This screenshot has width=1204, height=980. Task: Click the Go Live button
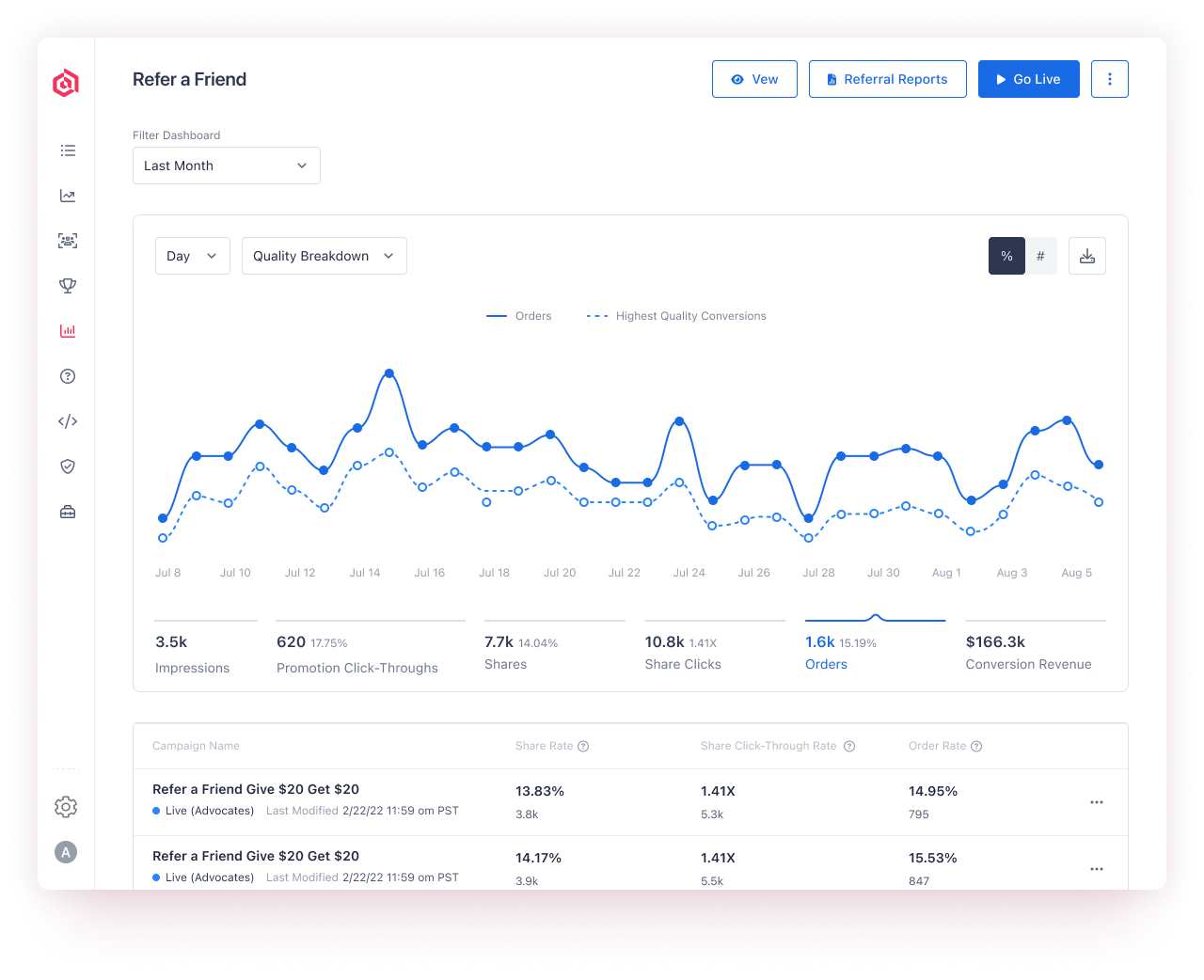1028,79
